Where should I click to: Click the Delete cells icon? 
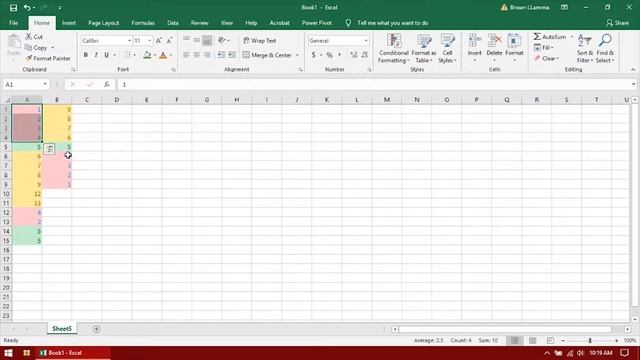[x=494, y=41]
